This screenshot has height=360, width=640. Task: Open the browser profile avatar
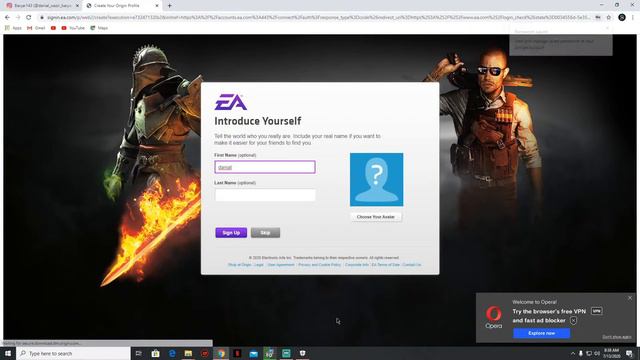coord(622,18)
